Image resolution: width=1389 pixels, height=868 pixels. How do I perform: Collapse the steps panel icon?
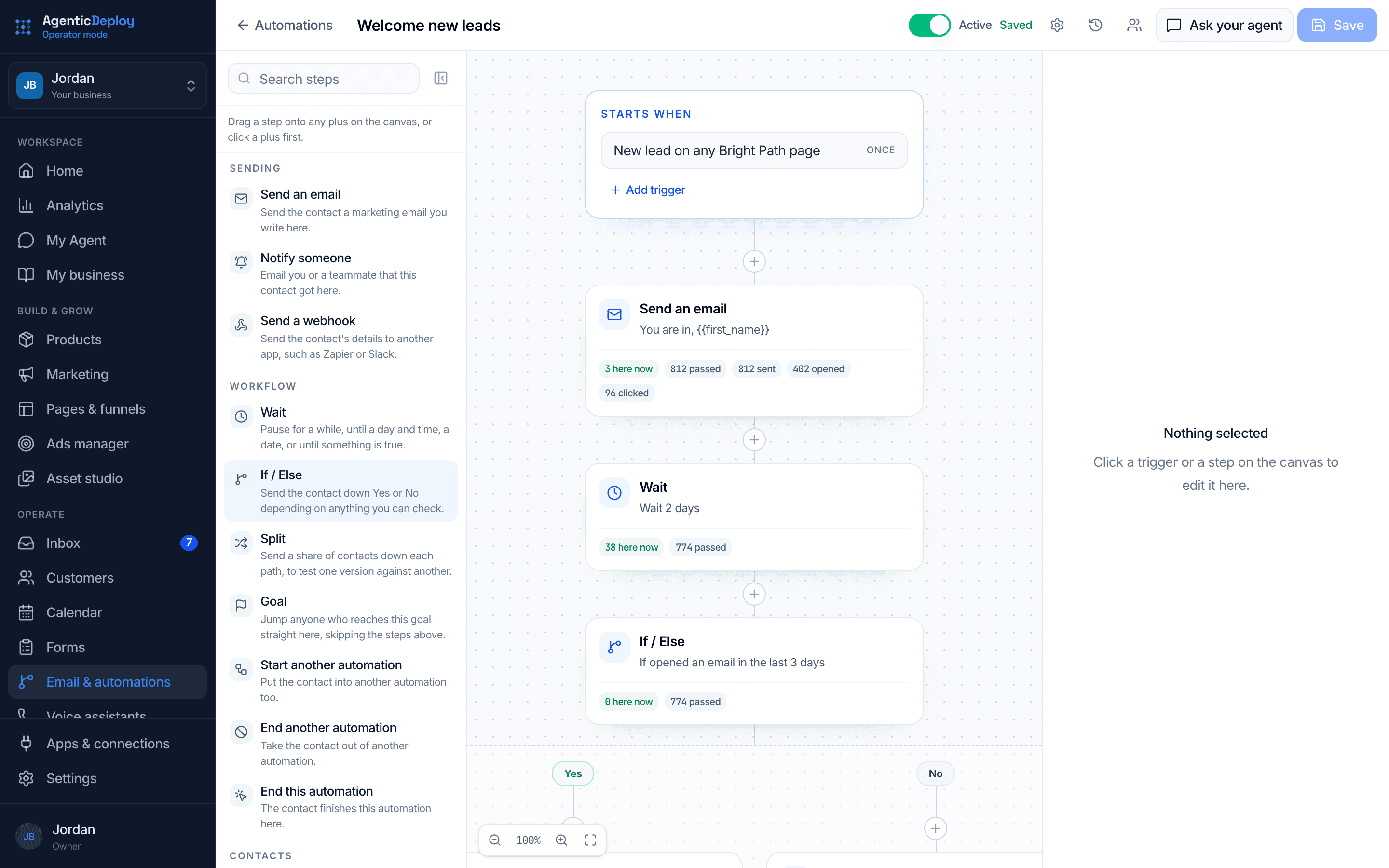[x=441, y=79]
